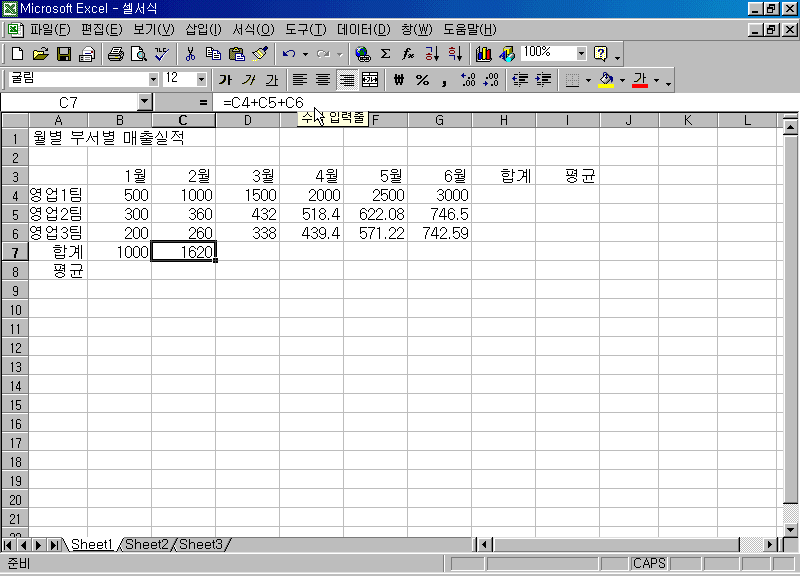Open the Name Box dropdown arrow
This screenshot has height=576, width=800.
point(145,102)
